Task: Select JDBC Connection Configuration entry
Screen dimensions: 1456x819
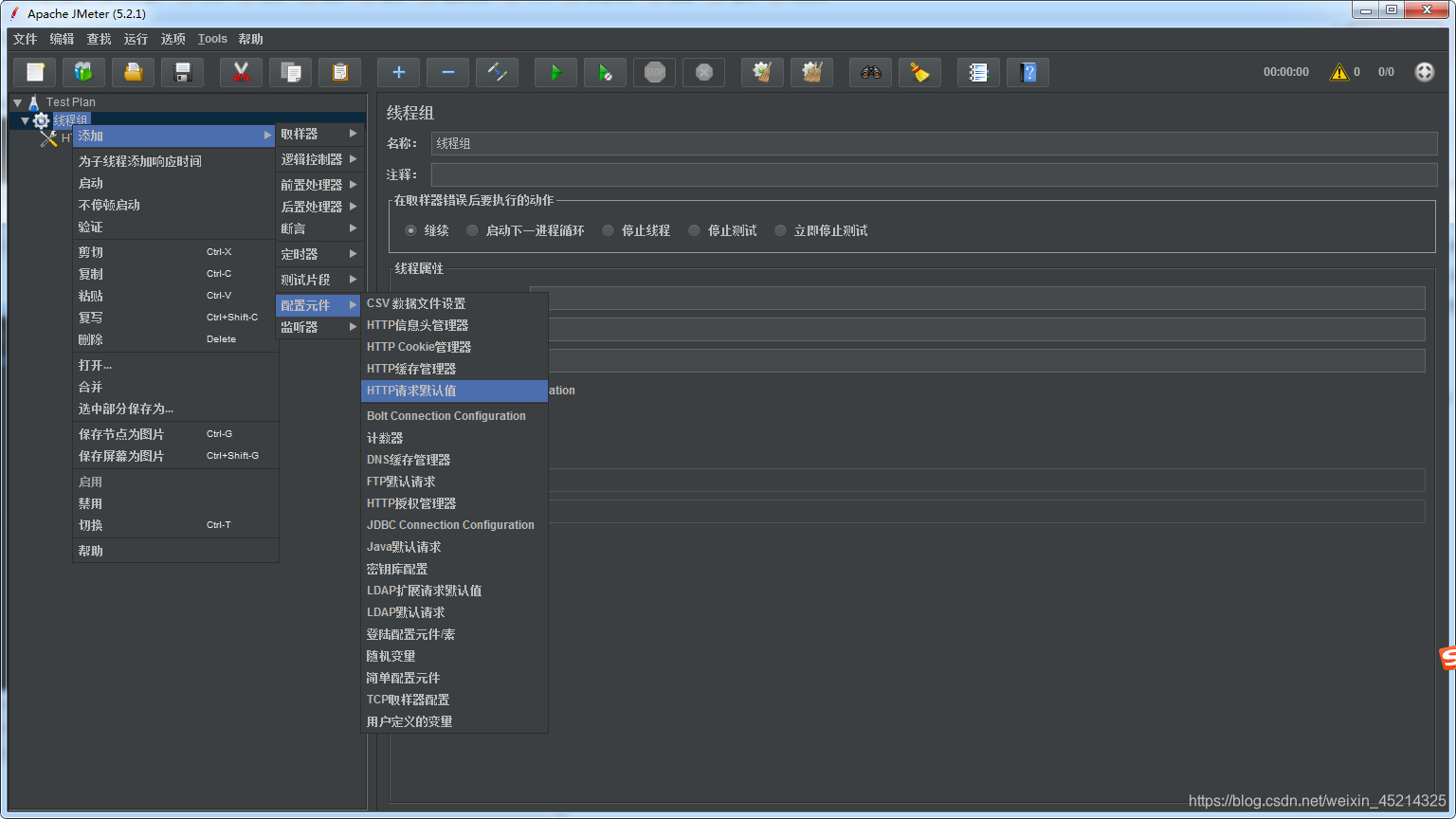Action: coord(454,525)
